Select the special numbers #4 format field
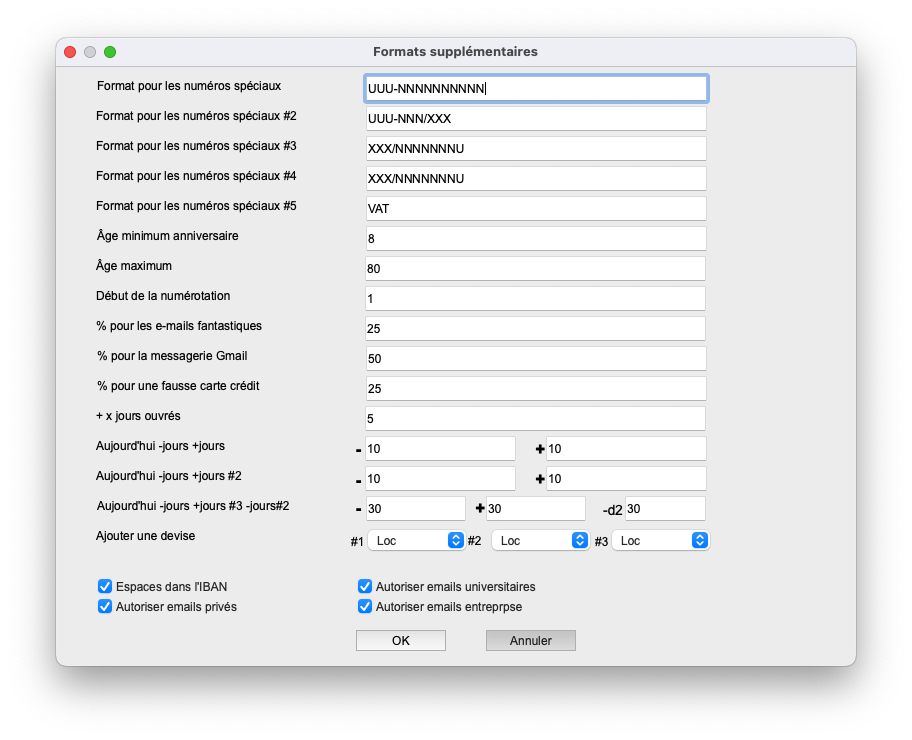 click(x=536, y=179)
